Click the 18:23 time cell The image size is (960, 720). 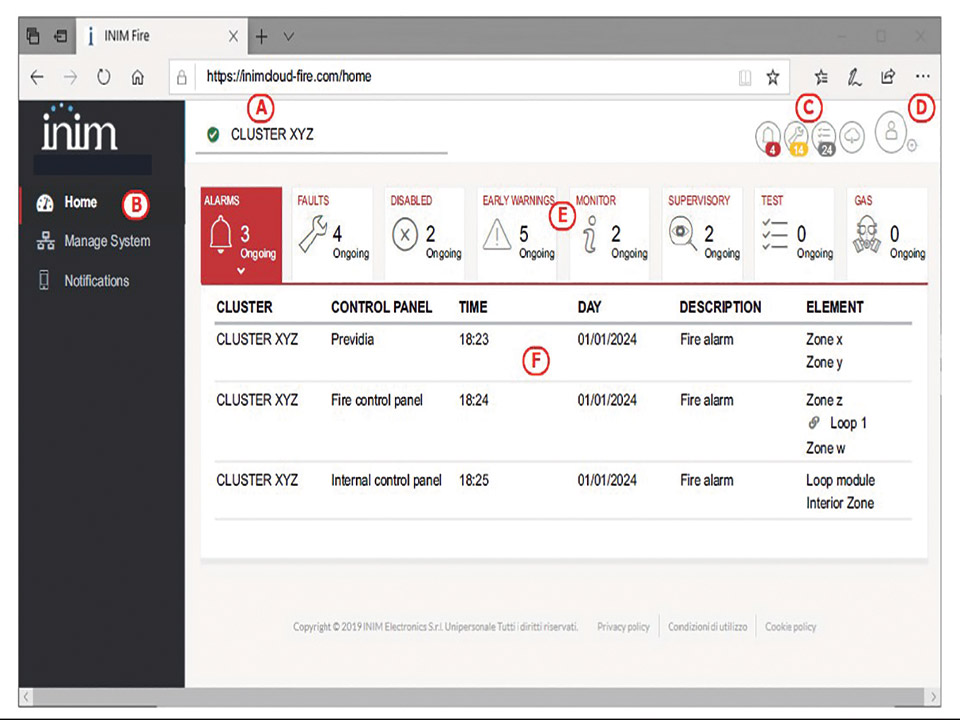474,340
